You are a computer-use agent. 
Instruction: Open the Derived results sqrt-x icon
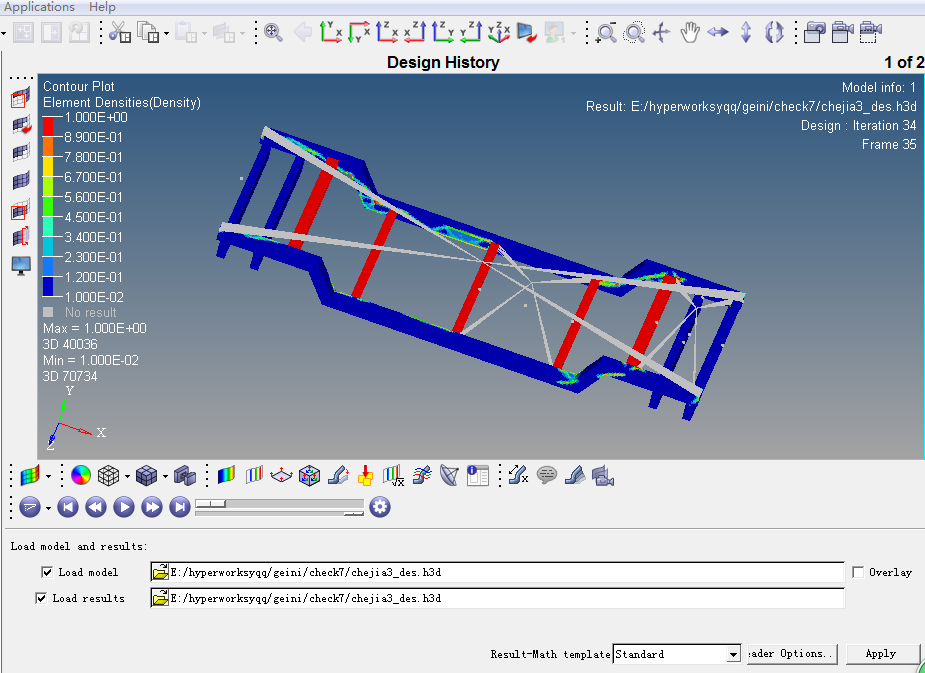[x=393, y=475]
